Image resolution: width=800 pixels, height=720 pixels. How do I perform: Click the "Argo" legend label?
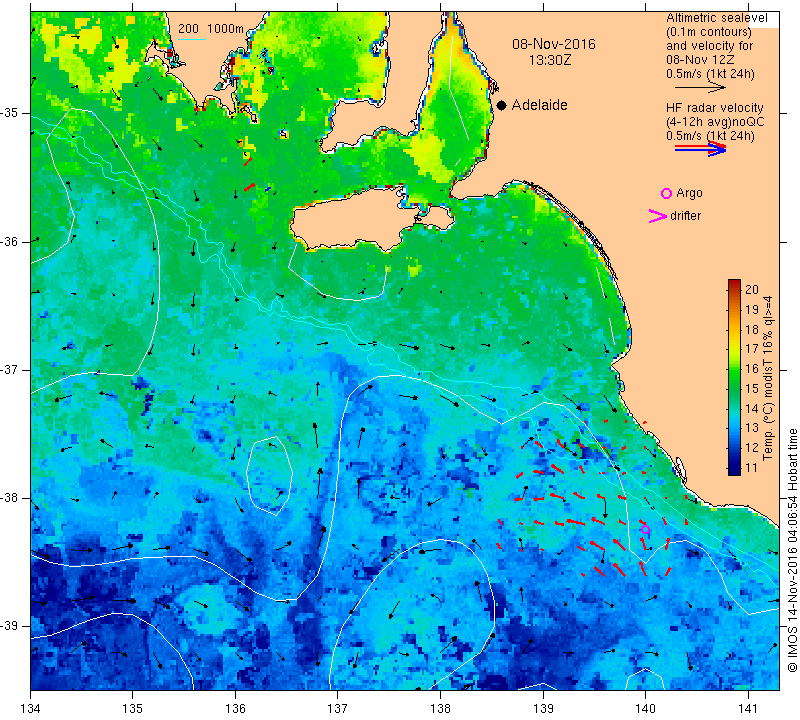(689, 193)
